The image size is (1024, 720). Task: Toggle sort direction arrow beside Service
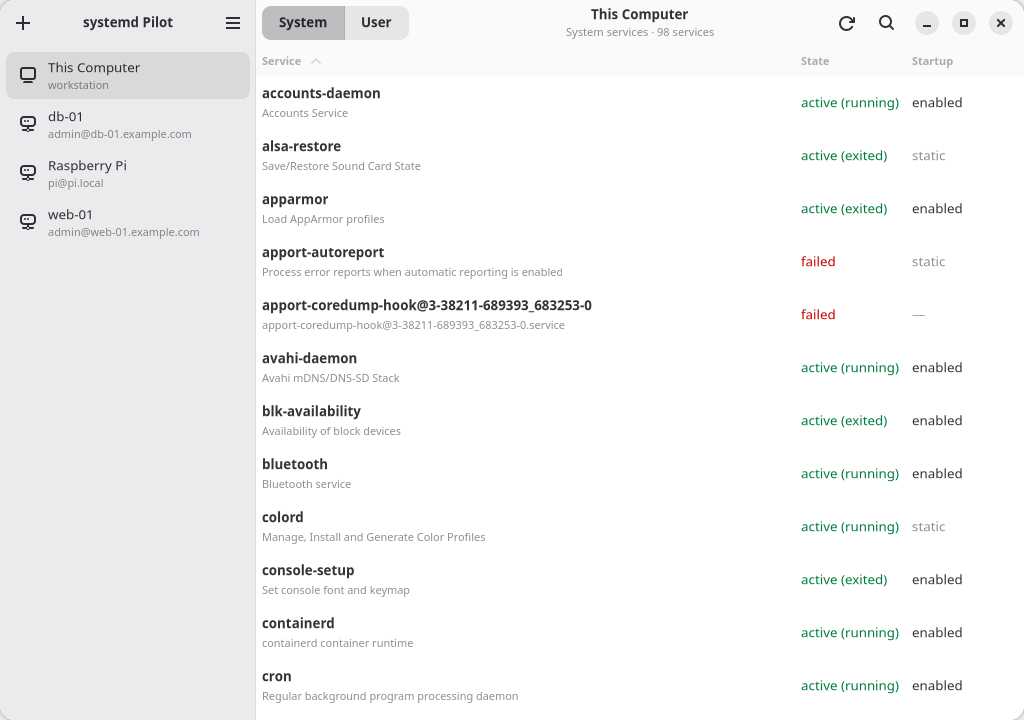tap(316, 61)
